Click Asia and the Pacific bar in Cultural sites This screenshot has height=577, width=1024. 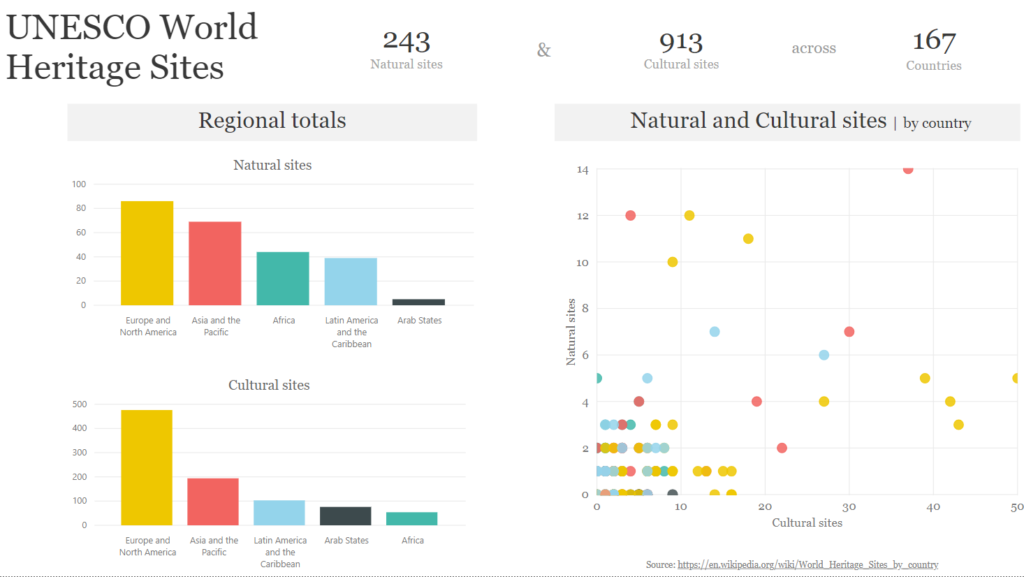pos(213,502)
